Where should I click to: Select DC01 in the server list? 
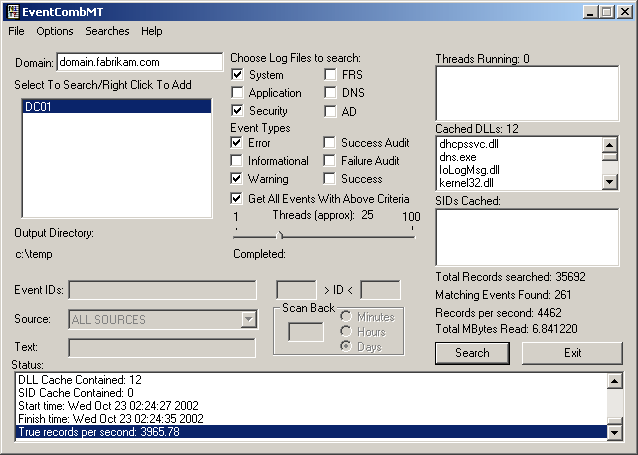[x=116, y=106]
